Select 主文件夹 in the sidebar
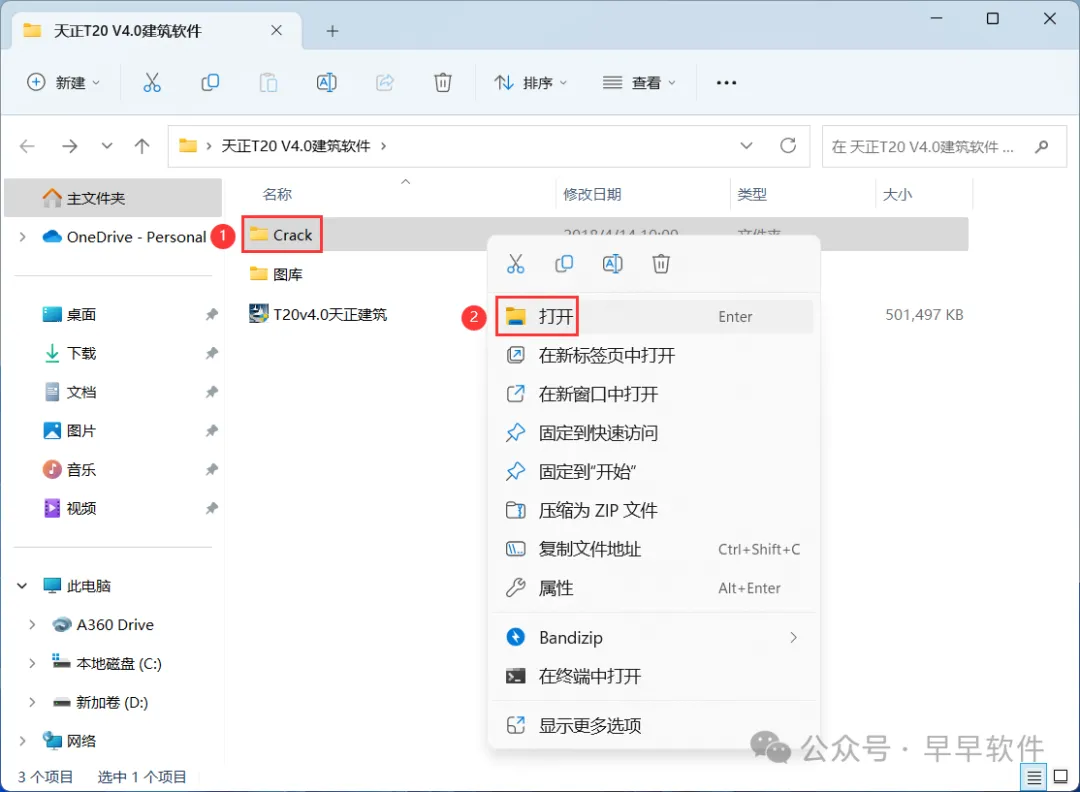The image size is (1080, 792). (113, 198)
